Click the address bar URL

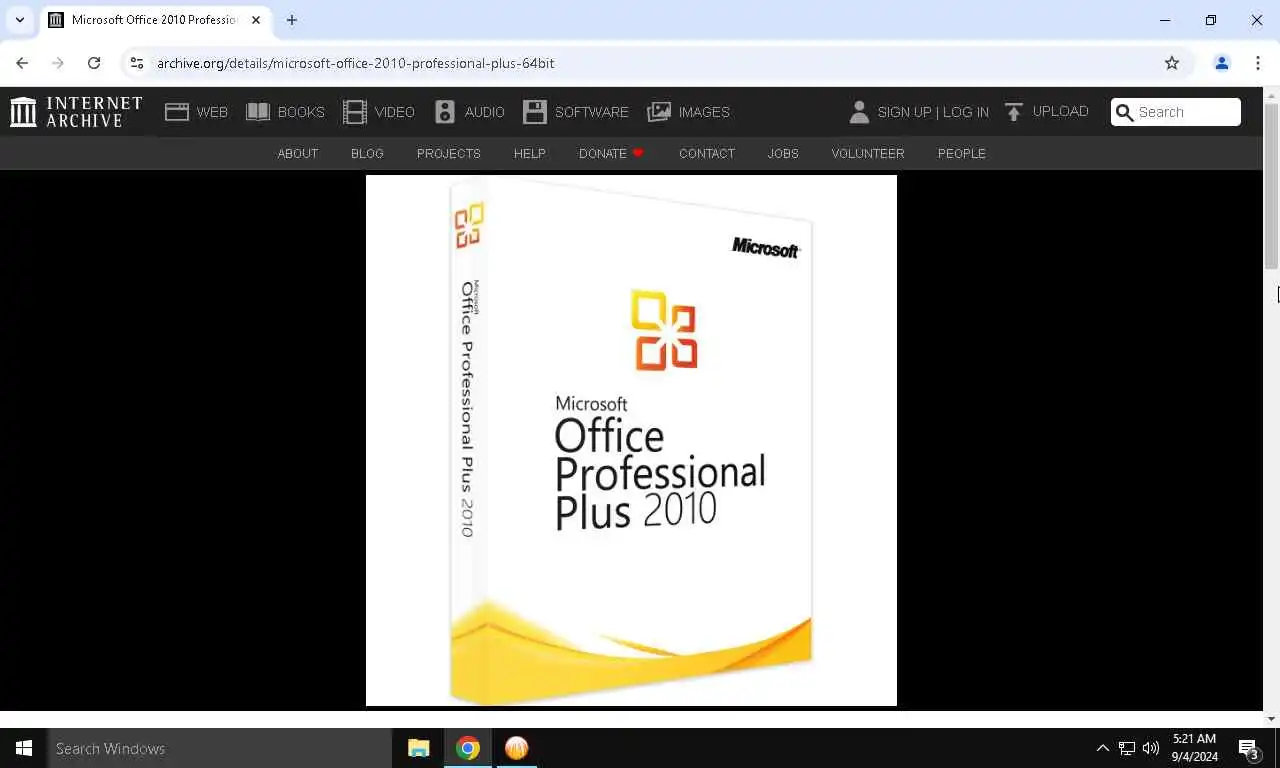[355, 63]
